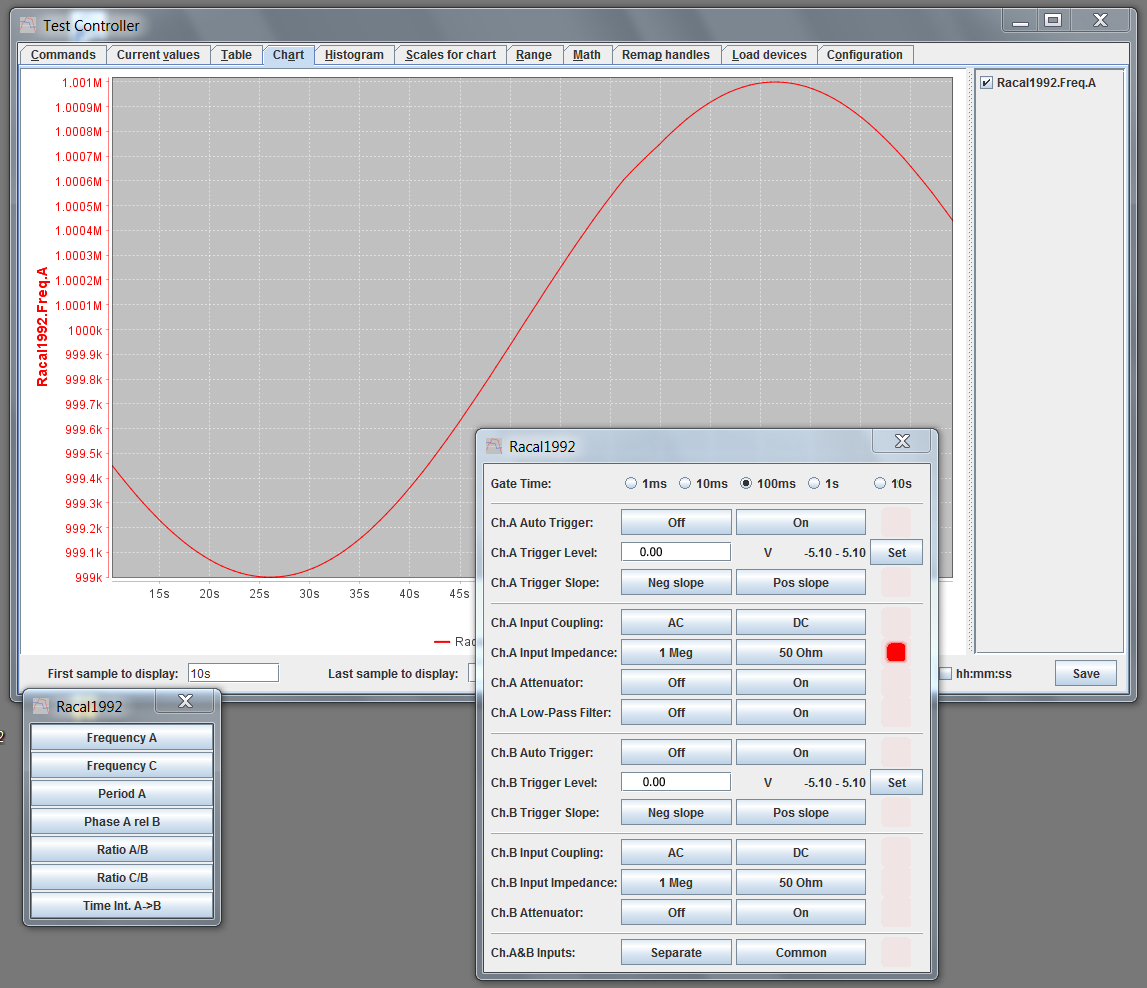Viewport: 1147px width, 988px height.
Task: Select Pos slope for Ch.A Trigger Slope
Action: (800, 582)
